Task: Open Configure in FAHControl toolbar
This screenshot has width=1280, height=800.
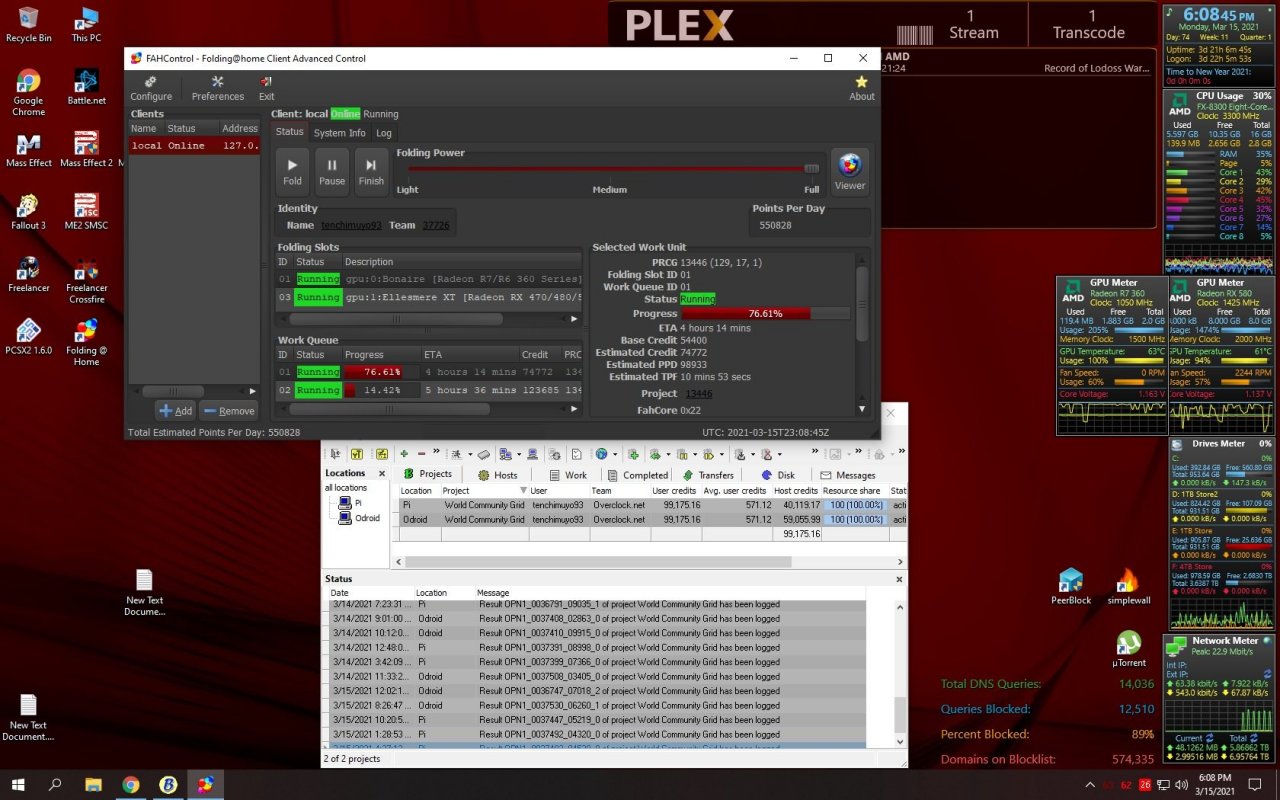Action: [x=151, y=88]
